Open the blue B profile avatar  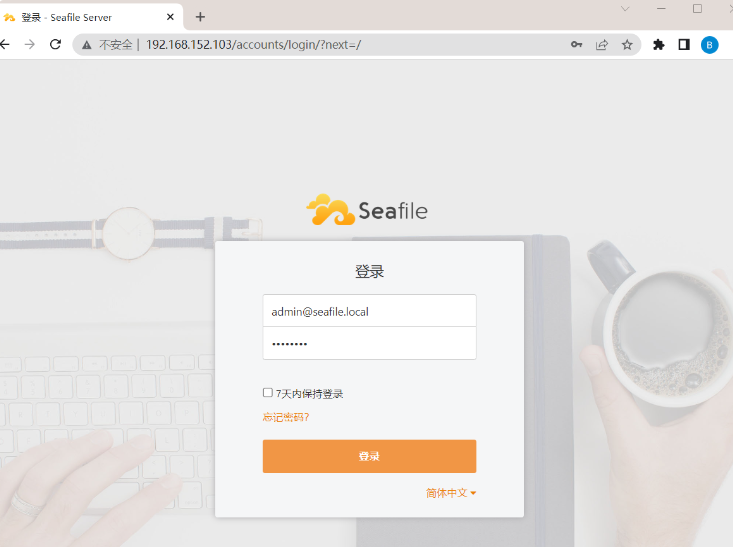[709, 45]
